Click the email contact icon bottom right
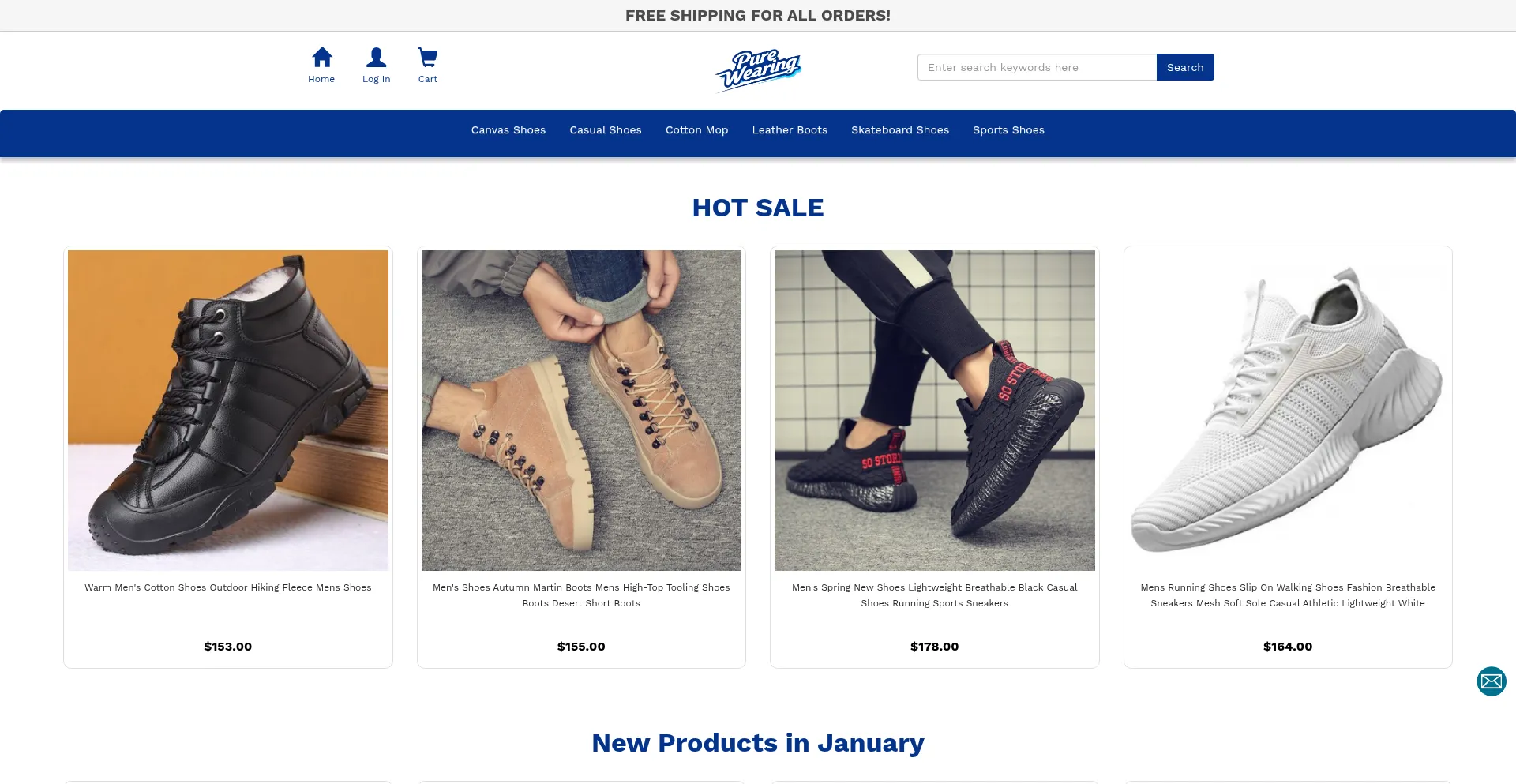 (1492, 681)
